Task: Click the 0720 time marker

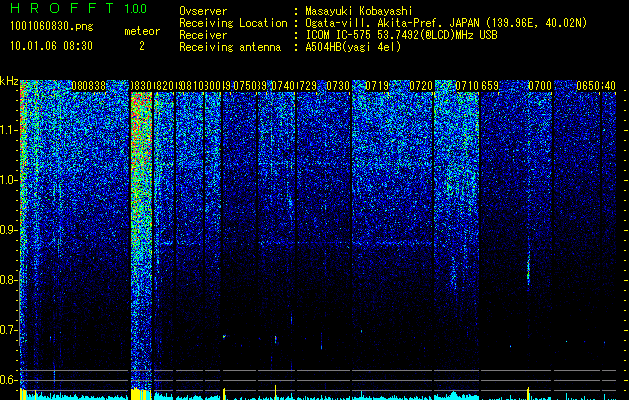Action: click(421, 86)
